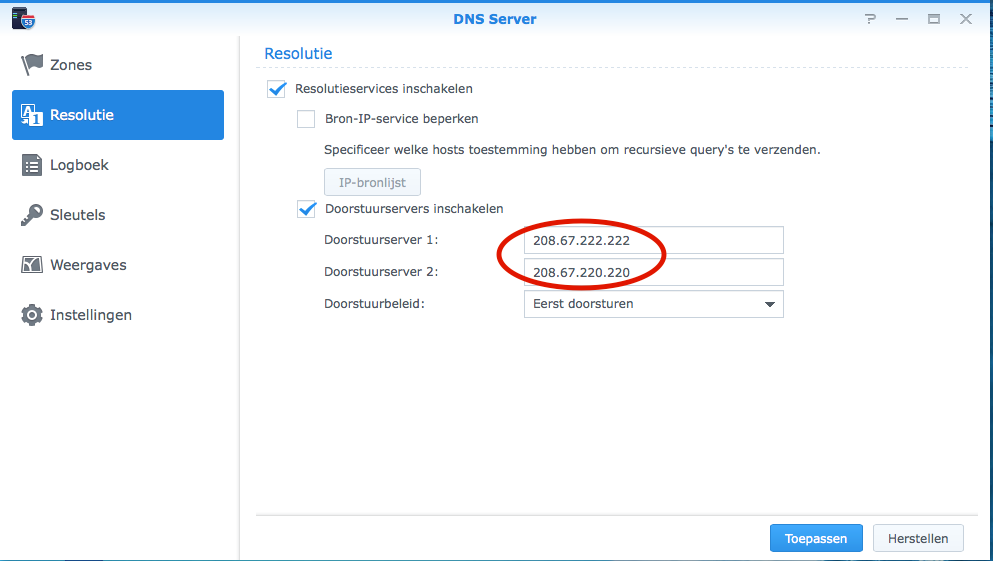993x561 pixels.
Task: Toggle Resolutieservices inschakelen checkbox
Action: (276, 89)
